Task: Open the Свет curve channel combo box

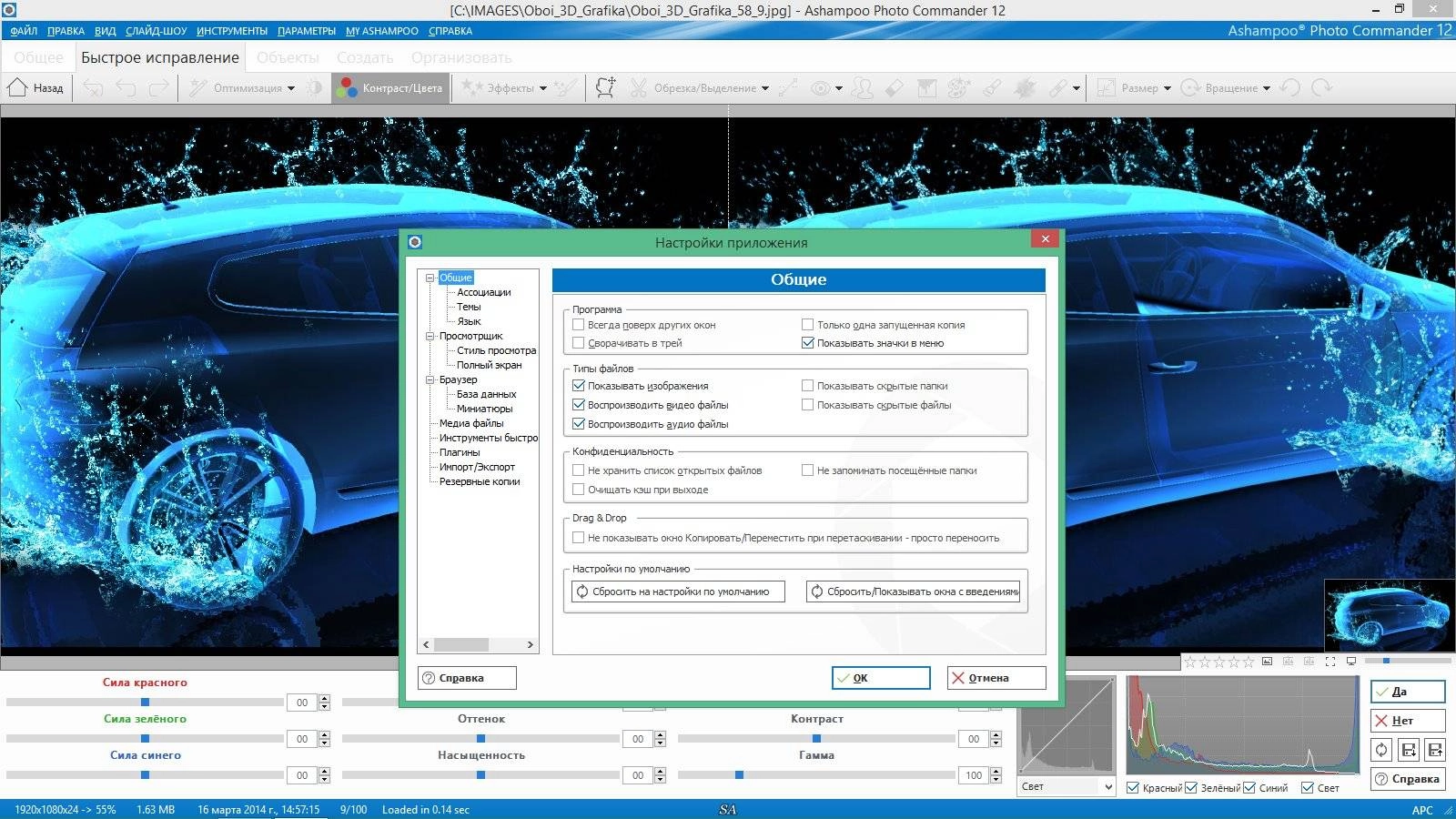Action: pos(1066,786)
